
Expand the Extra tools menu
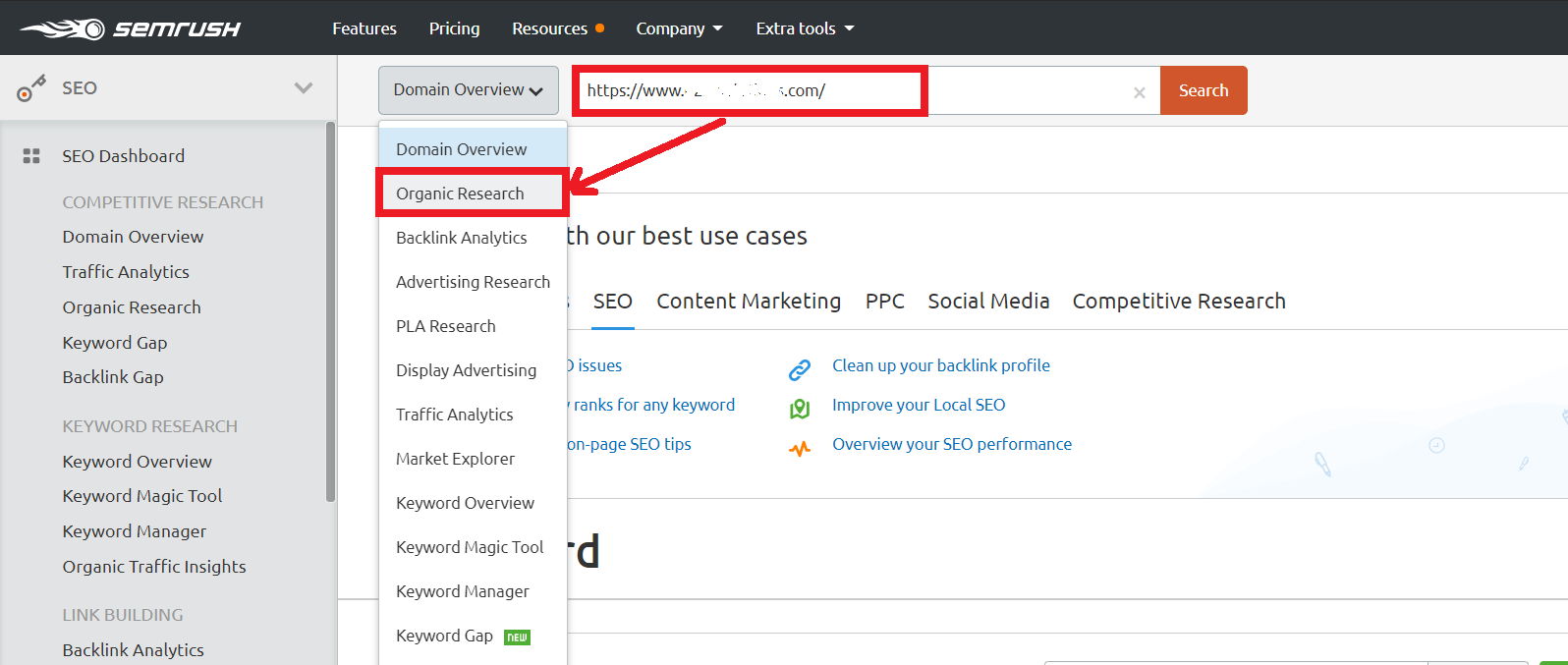pyautogui.click(x=805, y=28)
